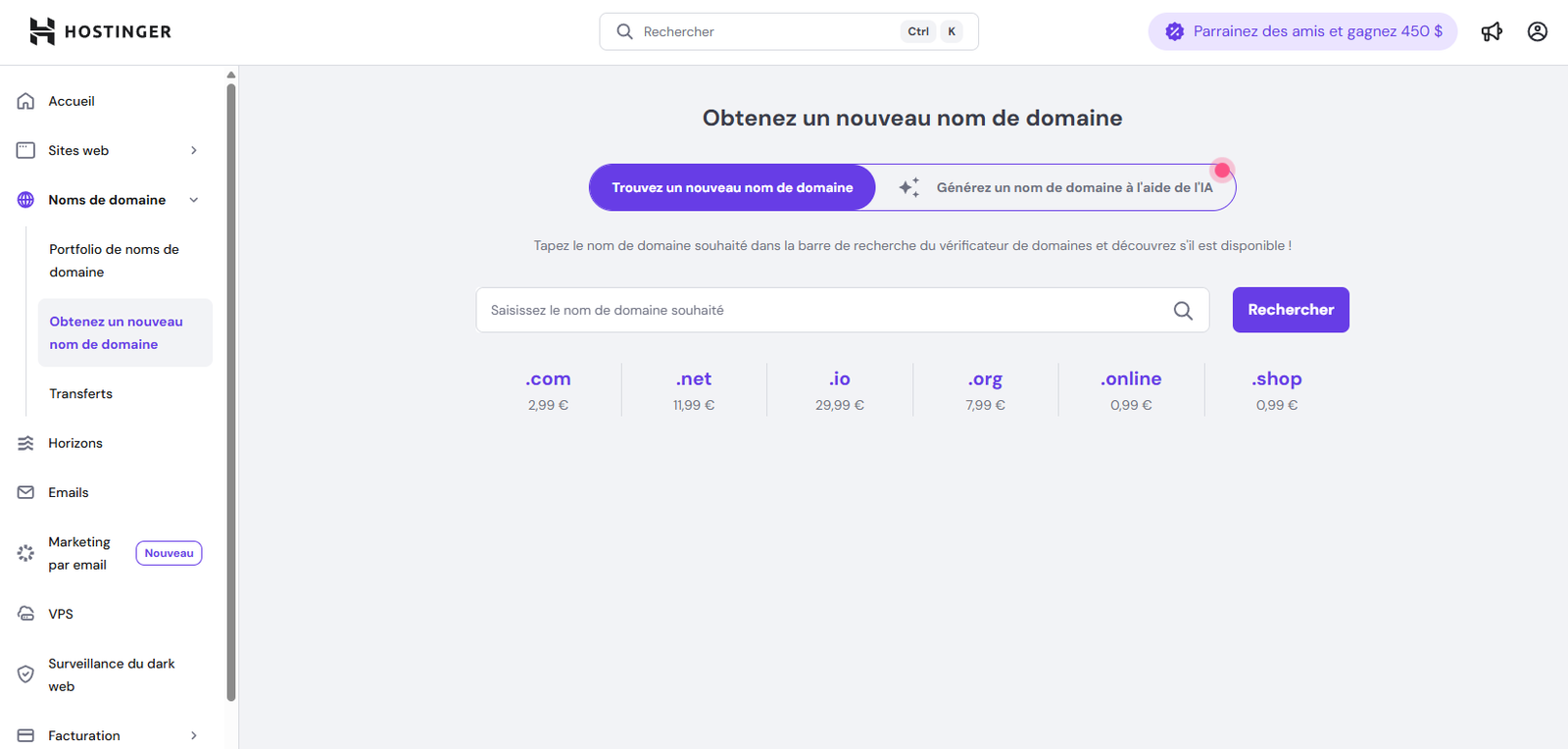The height and width of the screenshot is (749, 1568).
Task: Expand the Sites web chevron
Action: pyautogui.click(x=194, y=150)
